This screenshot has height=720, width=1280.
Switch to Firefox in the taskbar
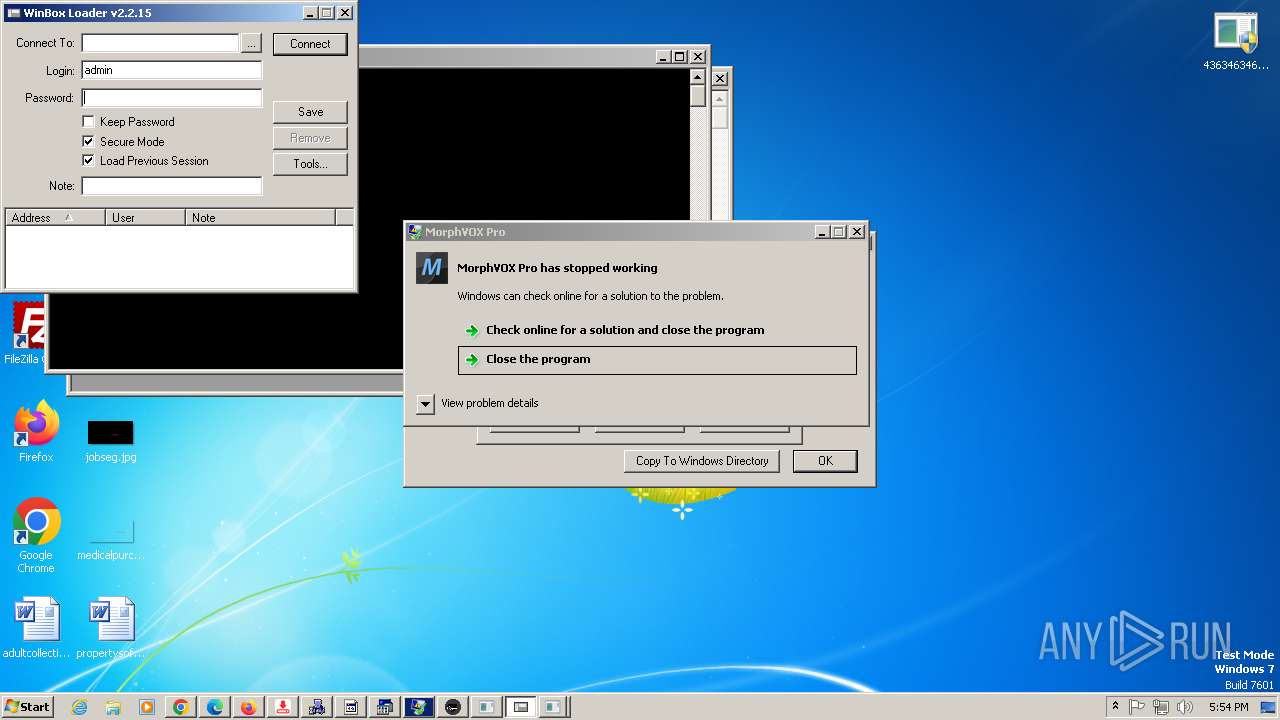click(x=249, y=707)
